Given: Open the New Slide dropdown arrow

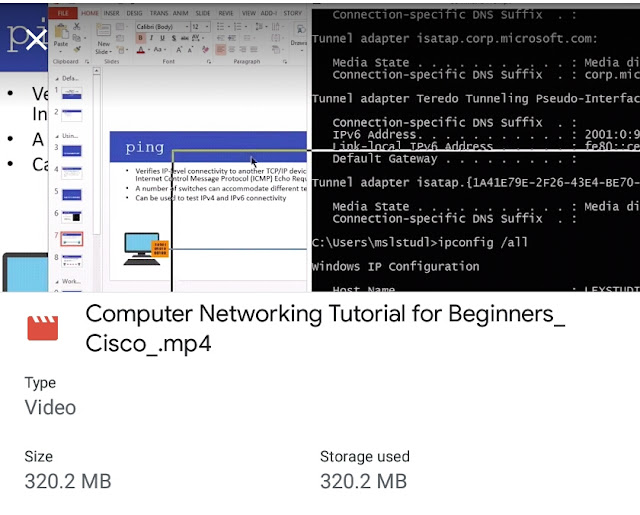Looking at the screenshot, I should [111, 52].
